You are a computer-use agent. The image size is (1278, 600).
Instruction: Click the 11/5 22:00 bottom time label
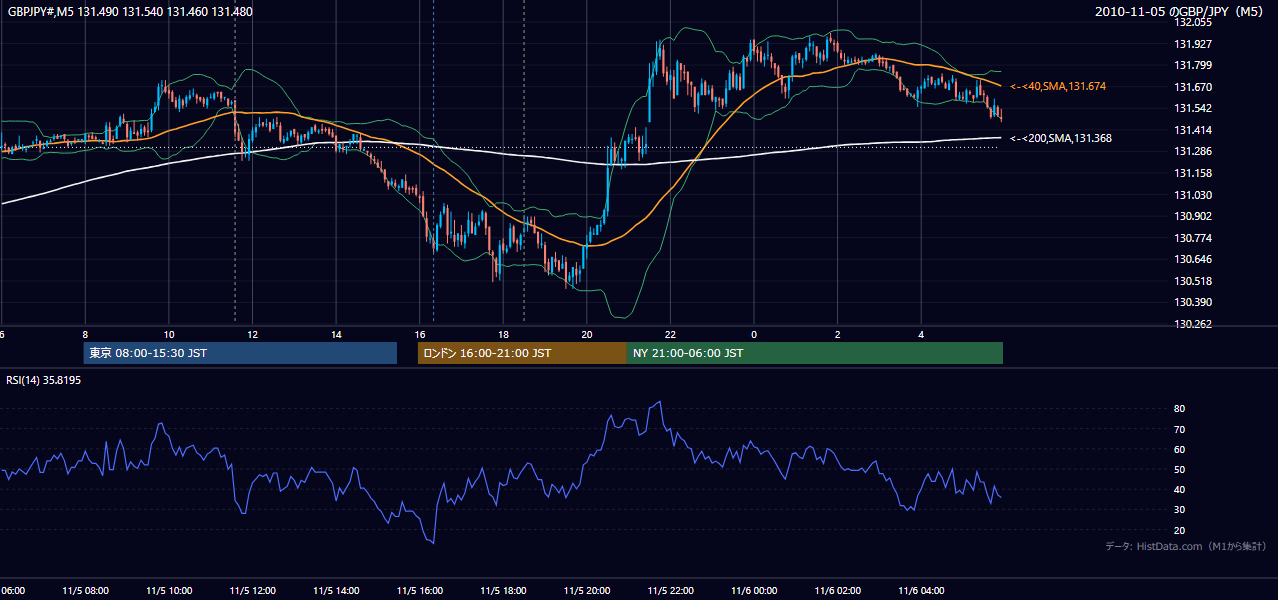[671, 591]
